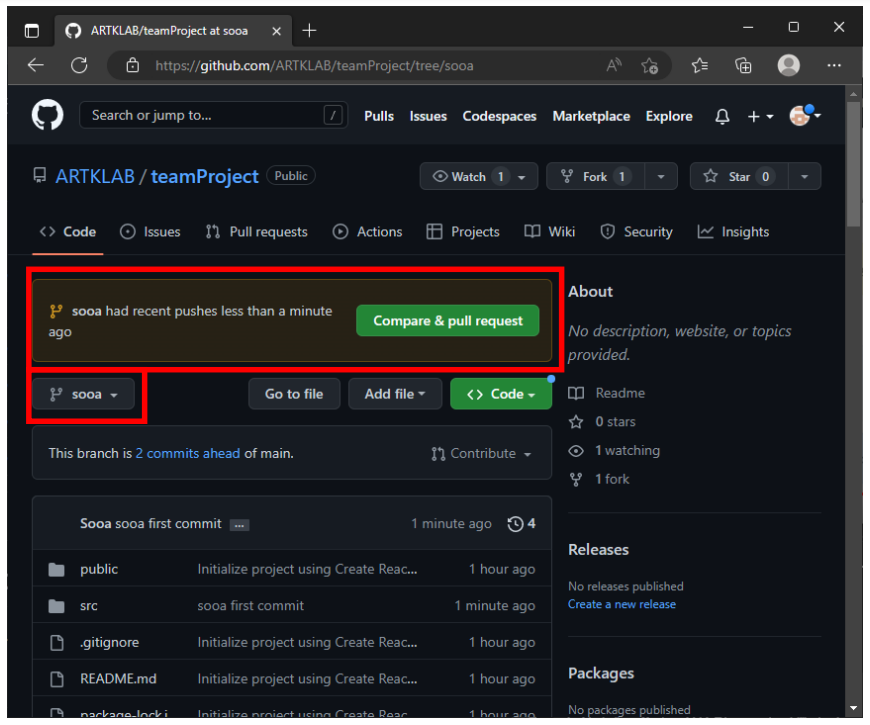Open the sooa branch selector

pyautogui.click(x=83, y=394)
